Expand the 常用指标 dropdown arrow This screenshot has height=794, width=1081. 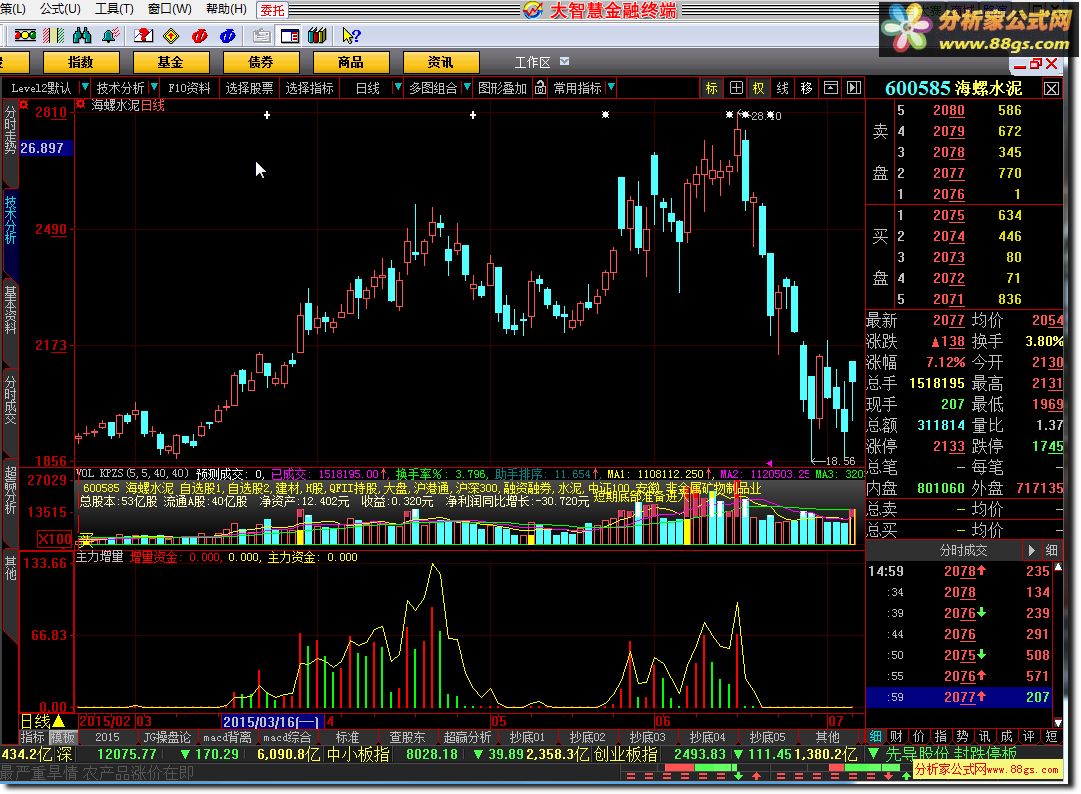click(x=611, y=87)
